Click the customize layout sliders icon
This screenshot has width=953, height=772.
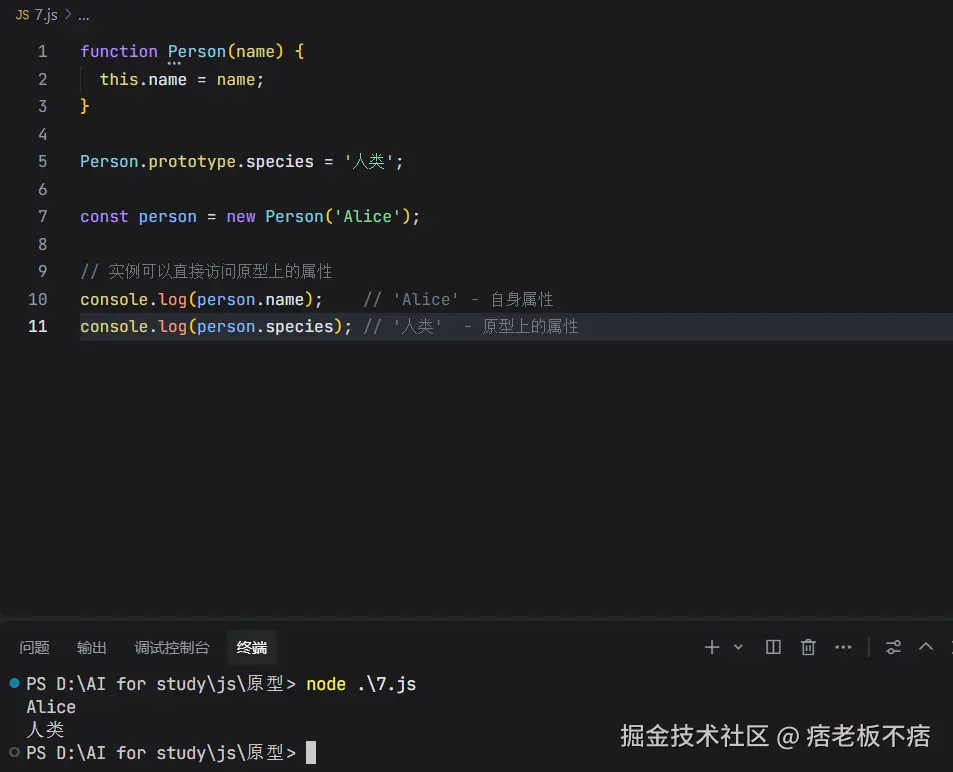click(892, 647)
